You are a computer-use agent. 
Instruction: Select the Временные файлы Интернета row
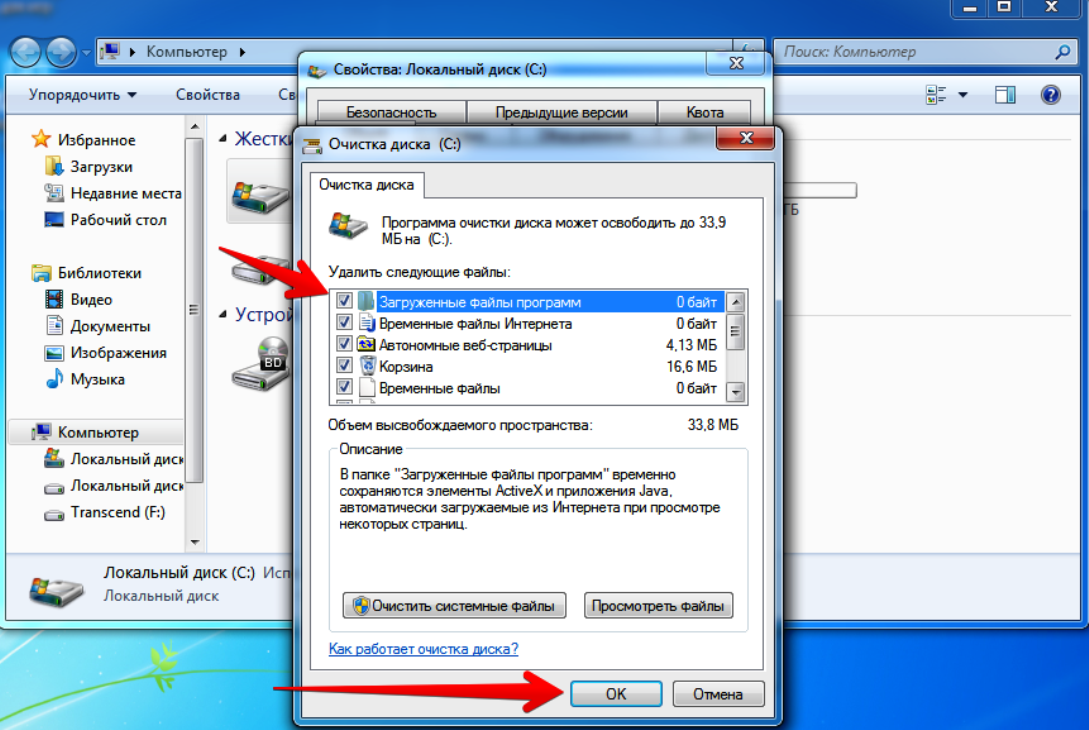[529, 323]
